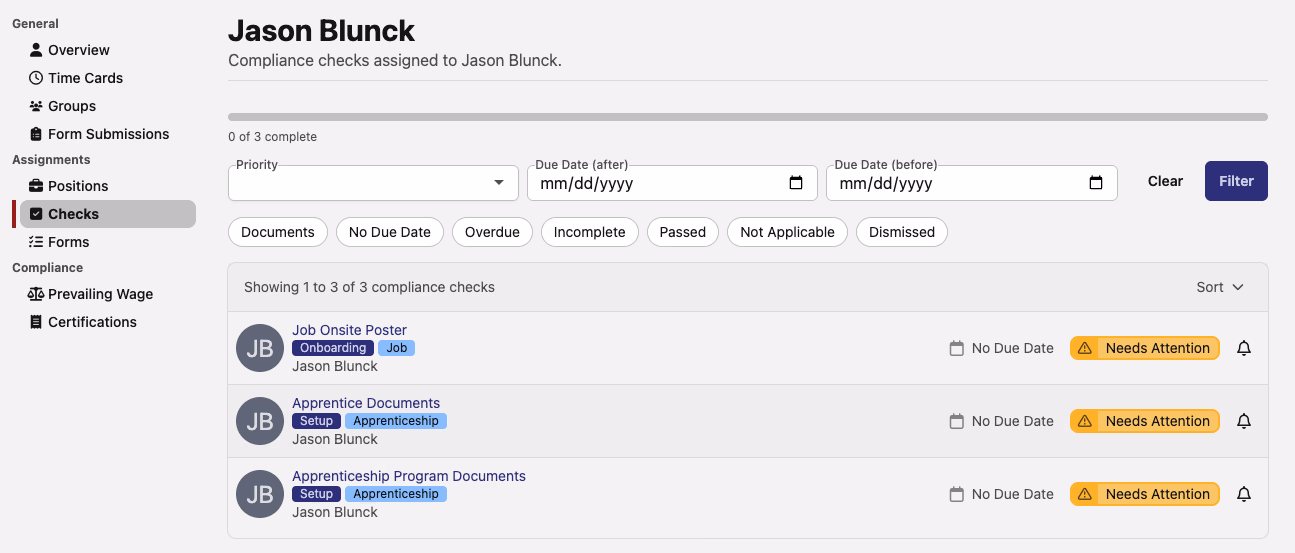Viewport: 1295px width, 553px height.
Task: Click warning triangle on Apprentice Documents badge
Action: click(1085, 421)
